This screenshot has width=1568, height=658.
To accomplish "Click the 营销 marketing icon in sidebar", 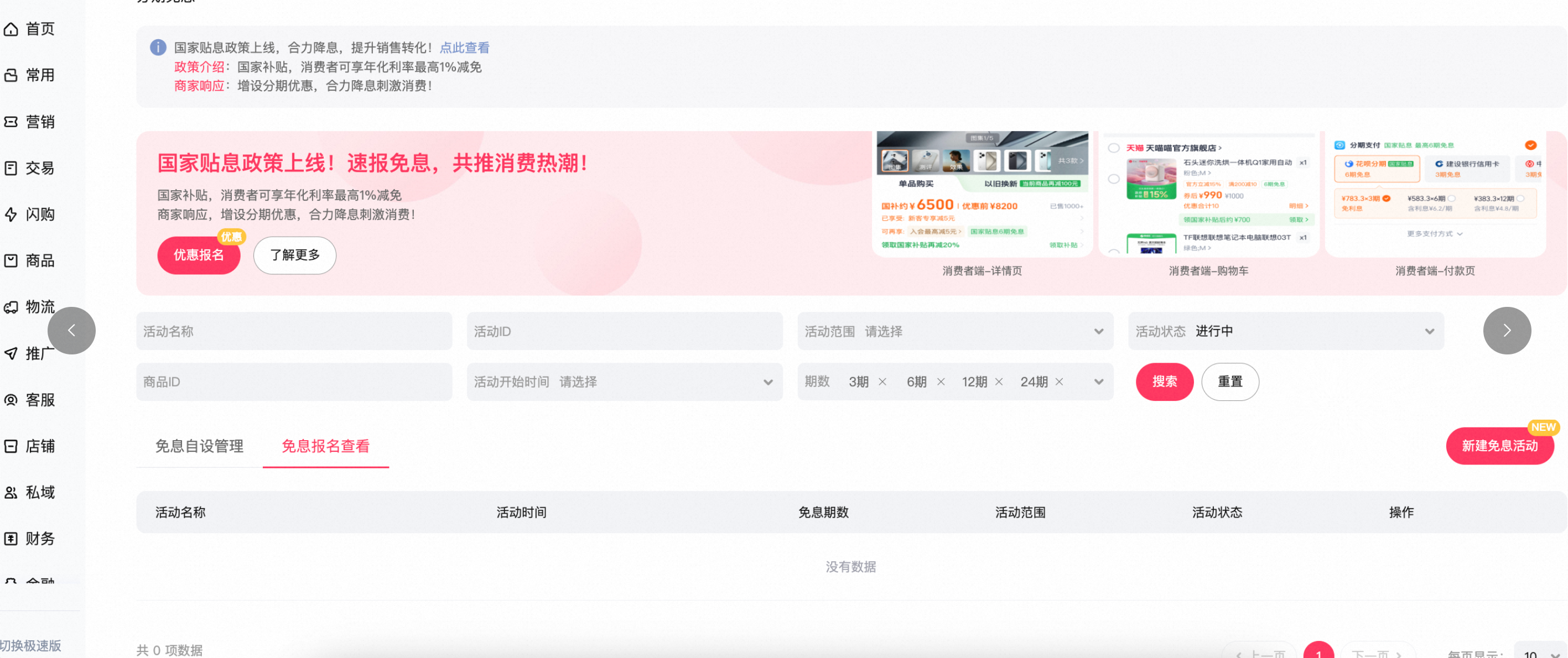I will pyautogui.click(x=11, y=122).
